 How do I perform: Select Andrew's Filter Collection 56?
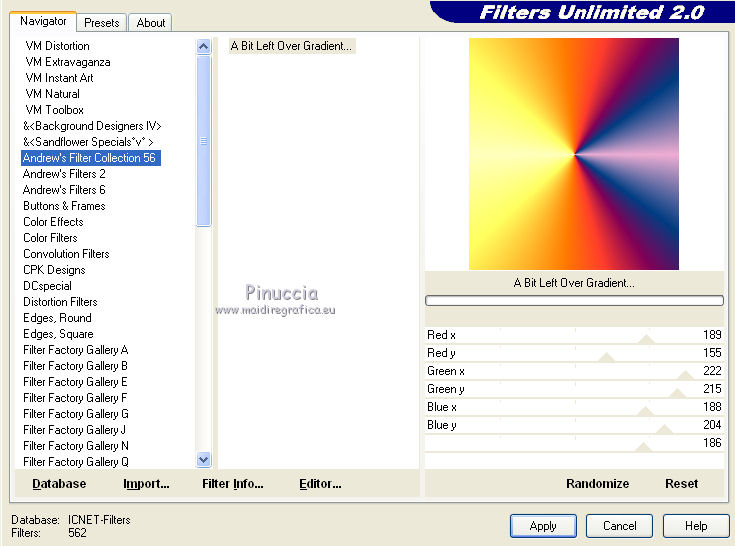(91, 158)
